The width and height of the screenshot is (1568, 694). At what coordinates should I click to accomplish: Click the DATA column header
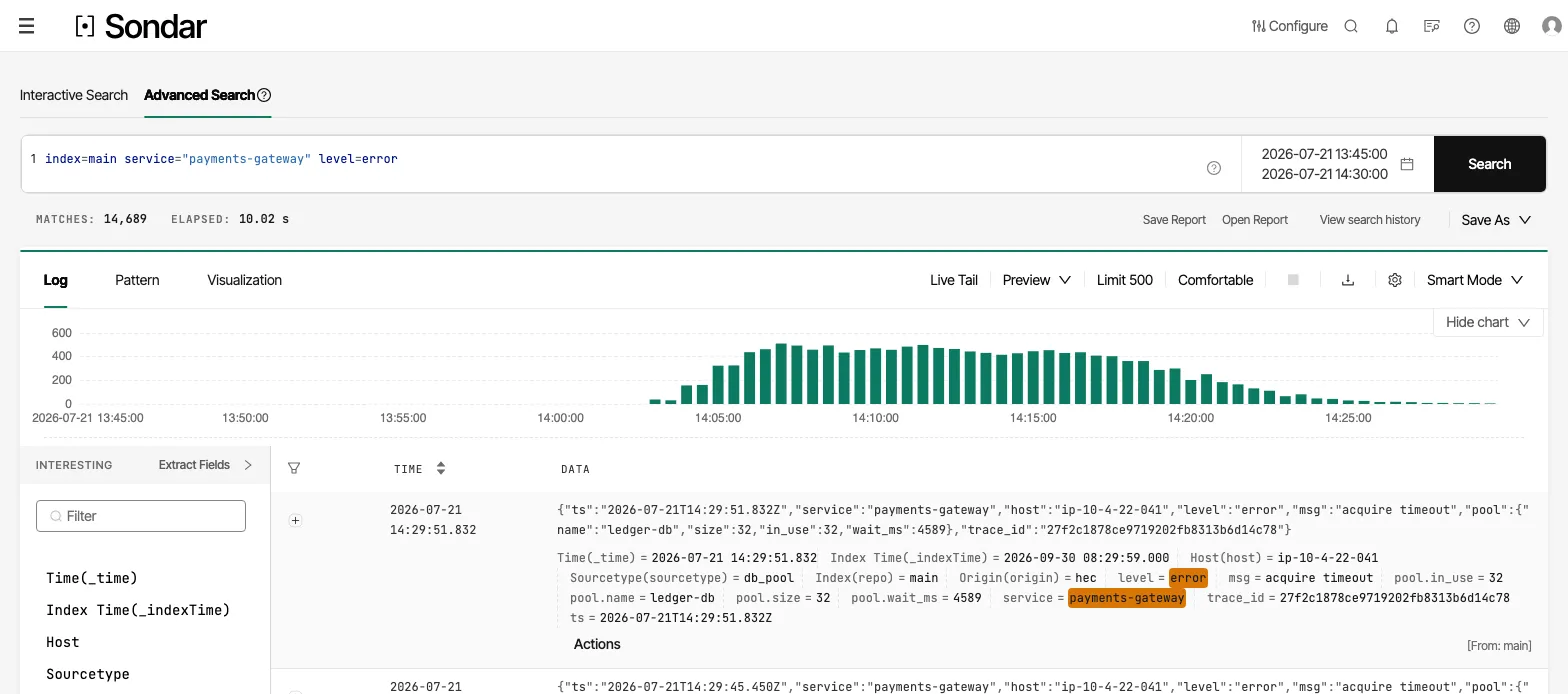tap(575, 469)
